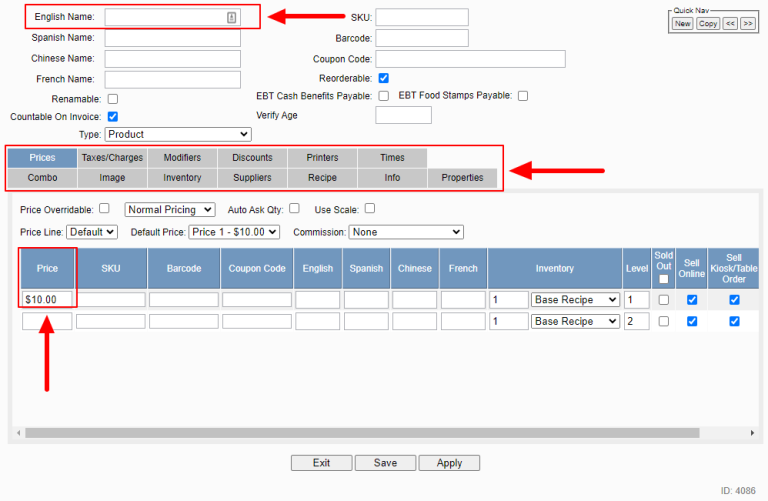Screen dimensions: 768x501
Task: Toggle the Reorderable checkbox
Action: (384, 78)
